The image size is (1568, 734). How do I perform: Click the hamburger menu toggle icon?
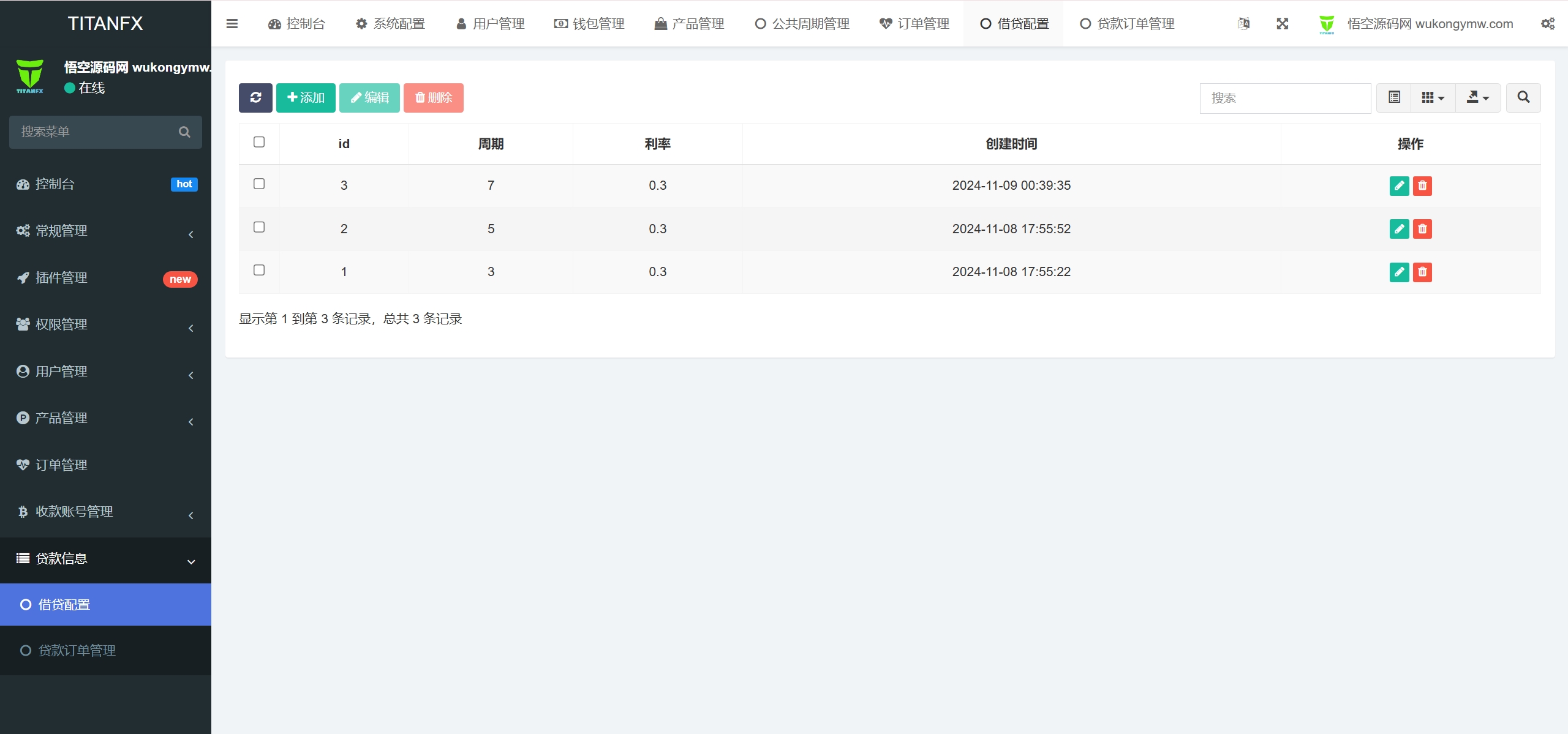point(232,24)
